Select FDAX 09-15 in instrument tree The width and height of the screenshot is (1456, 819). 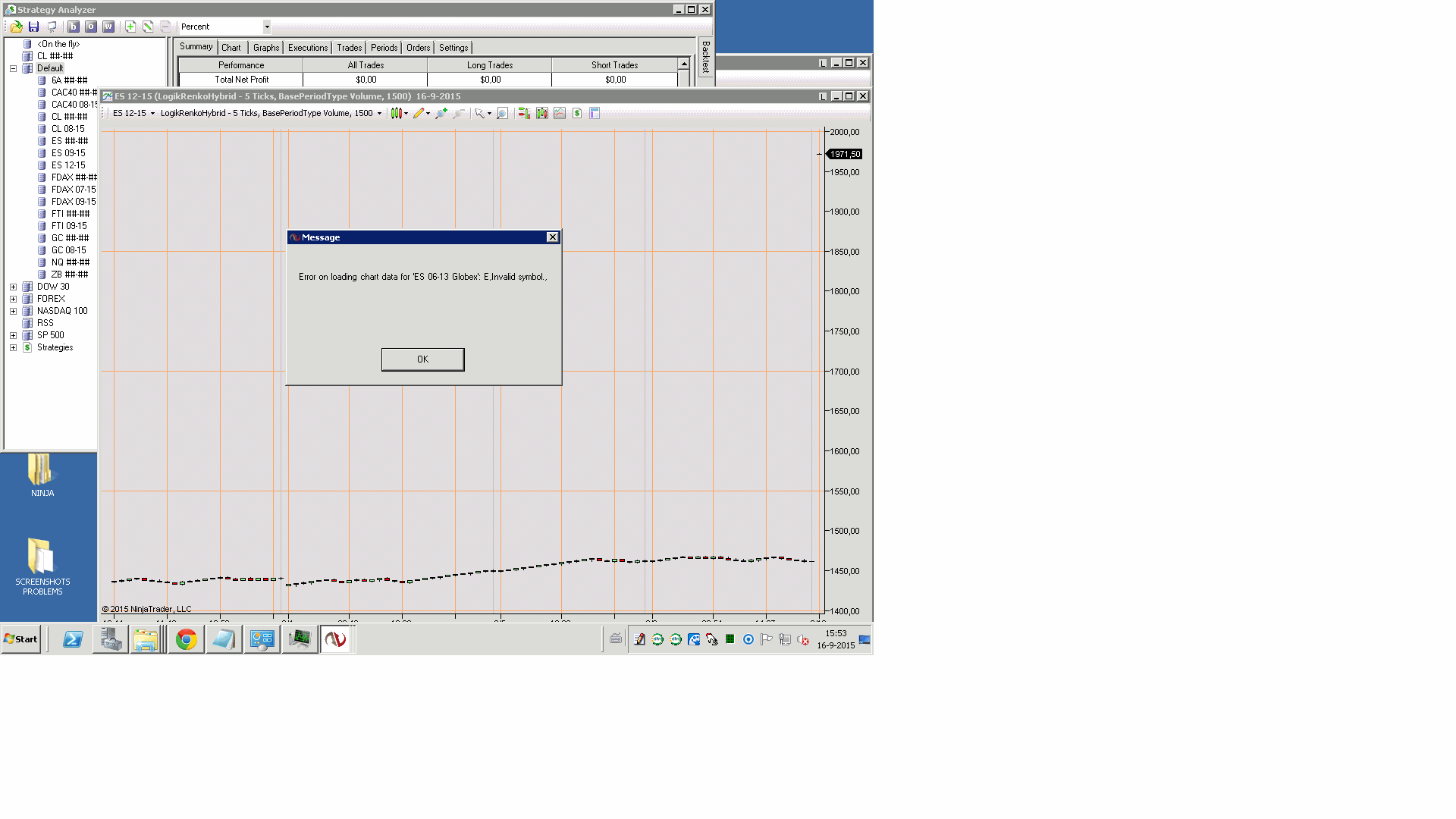click(x=74, y=202)
